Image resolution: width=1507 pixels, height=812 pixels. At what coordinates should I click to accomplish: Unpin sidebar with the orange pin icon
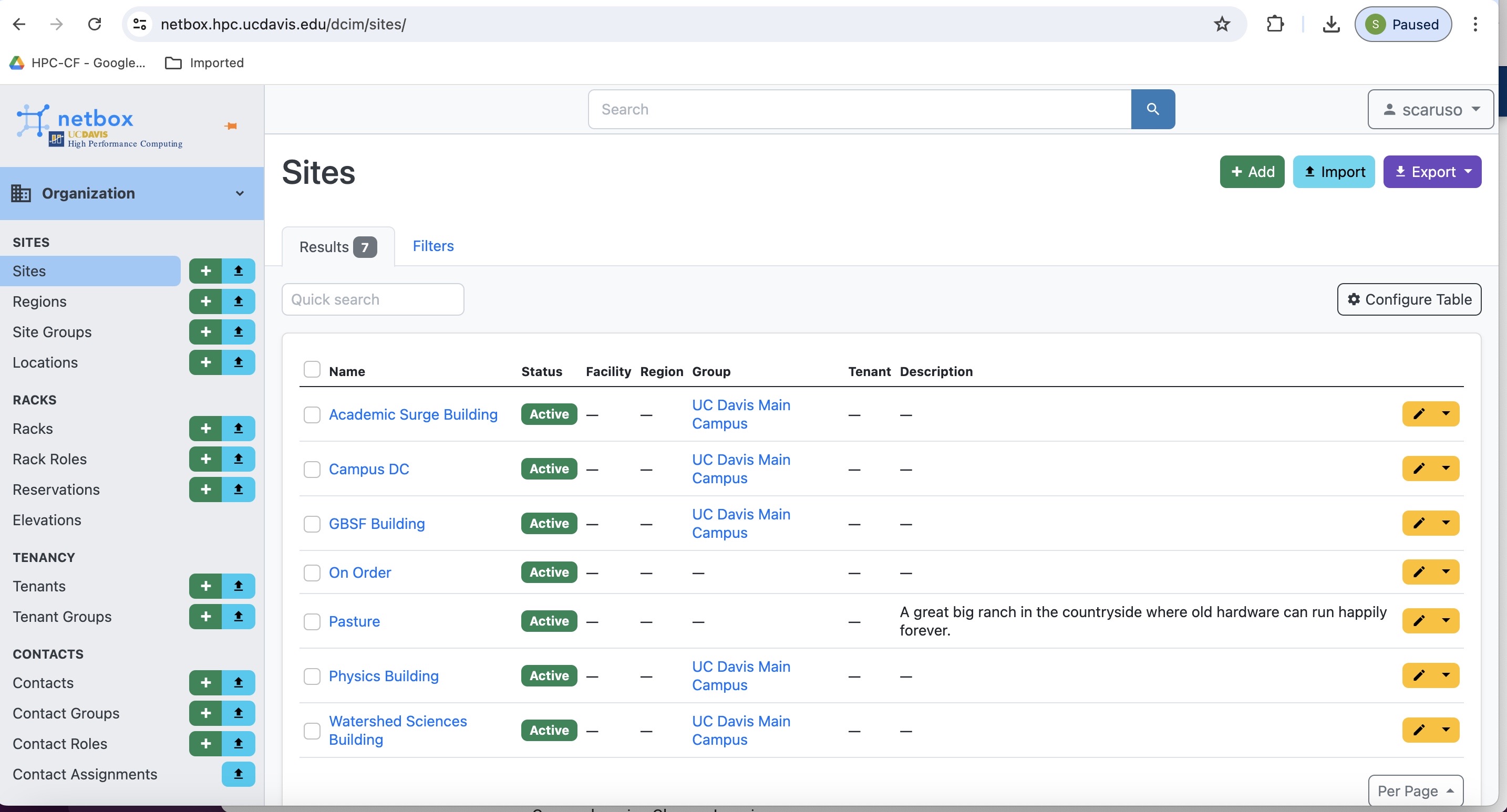231,126
